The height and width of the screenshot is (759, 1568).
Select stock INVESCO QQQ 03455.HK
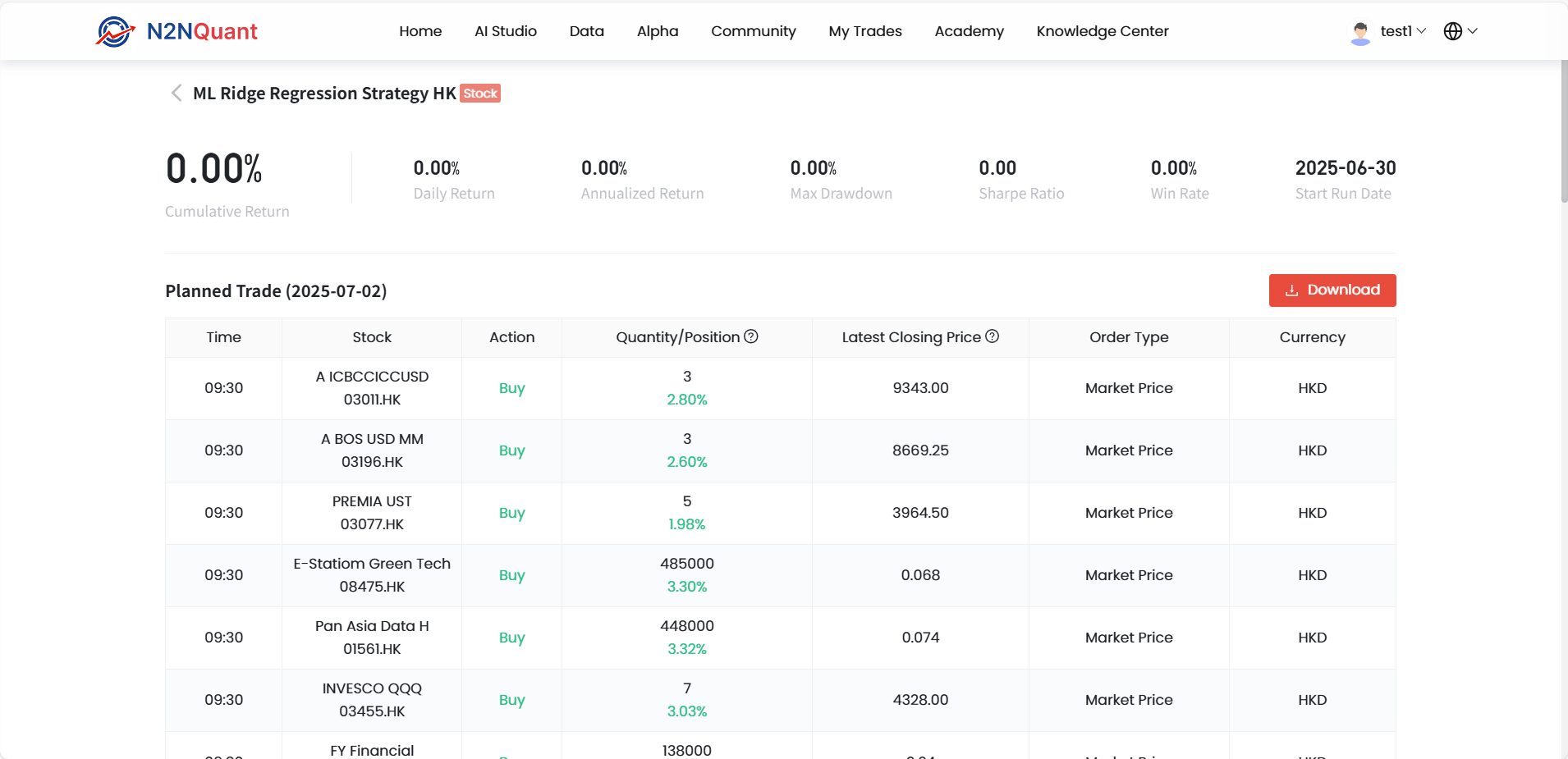[372, 700]
